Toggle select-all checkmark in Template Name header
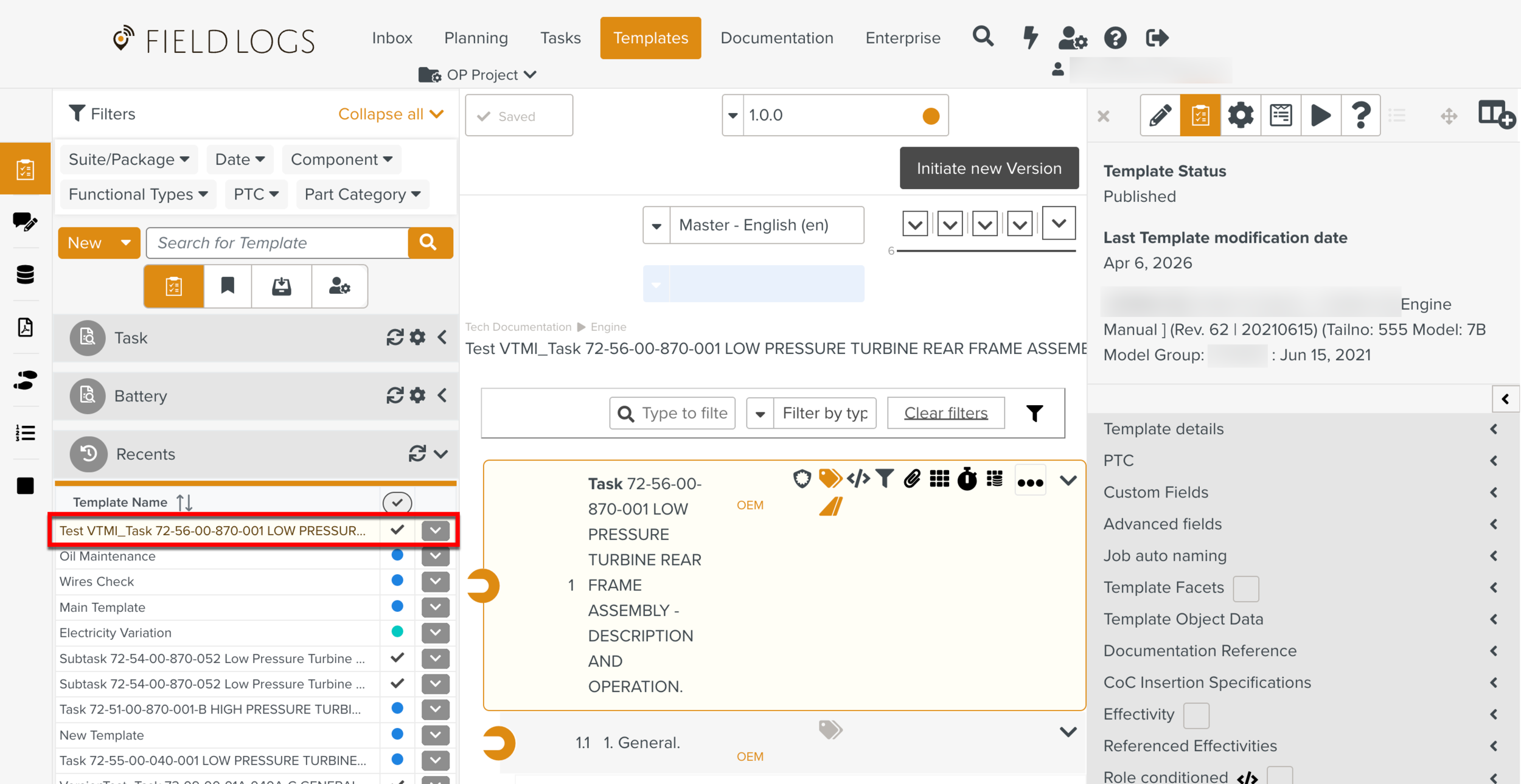Viewport: 1521px width, 784px height. click(397, 502)
